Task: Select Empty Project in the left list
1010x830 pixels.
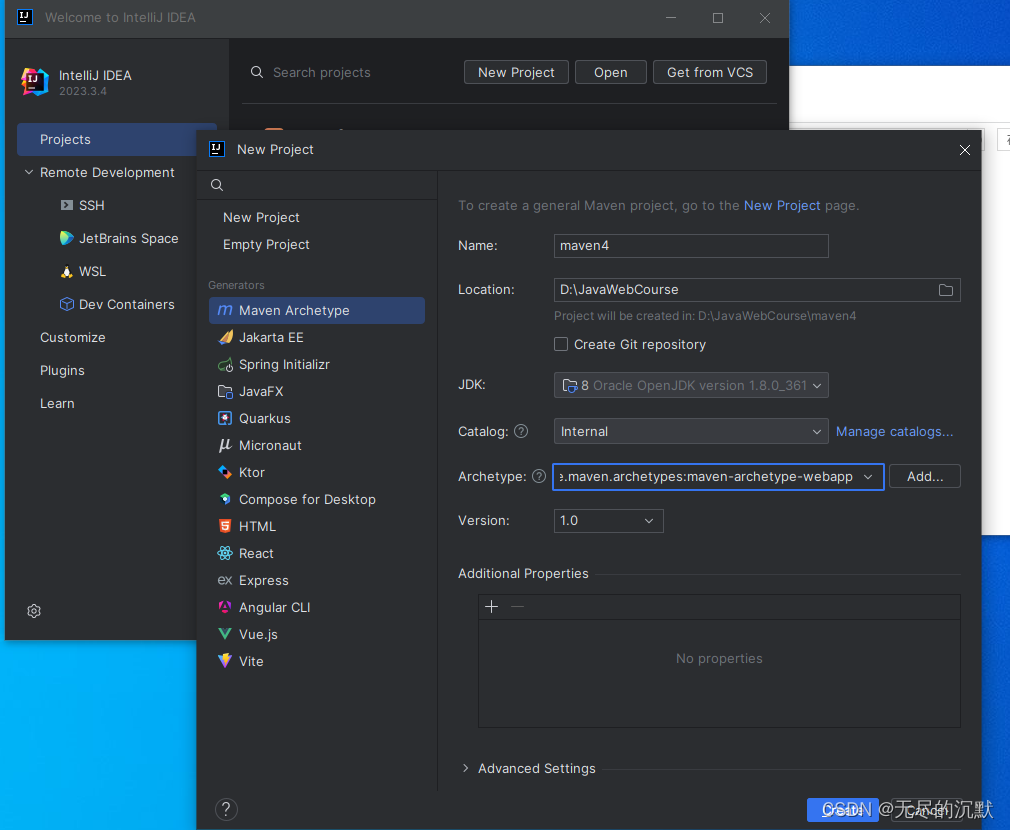Action: [x=266, y=245]
